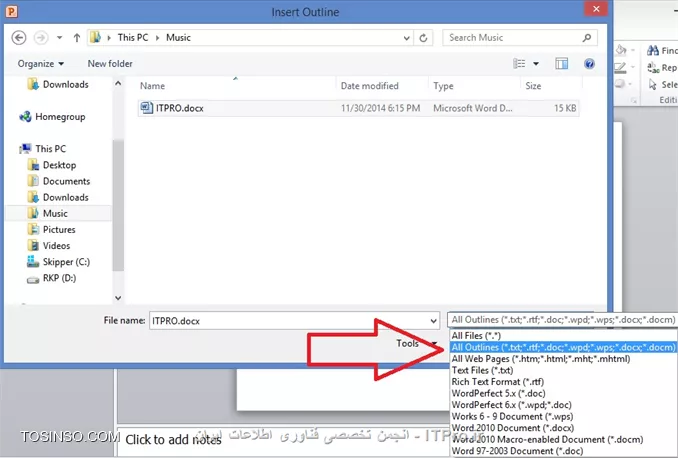
Task: Expand the address bar history dropdown
Action: (406, 38)
